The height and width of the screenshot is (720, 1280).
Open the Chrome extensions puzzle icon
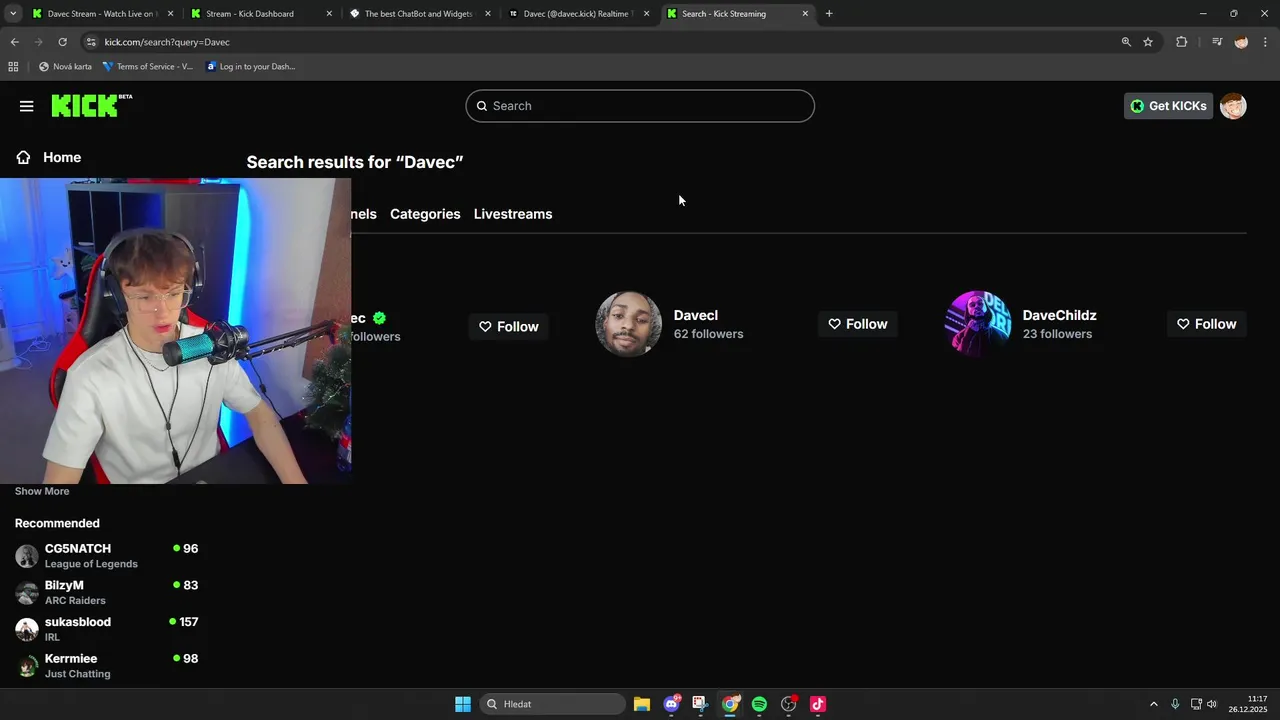[1181, 42]
